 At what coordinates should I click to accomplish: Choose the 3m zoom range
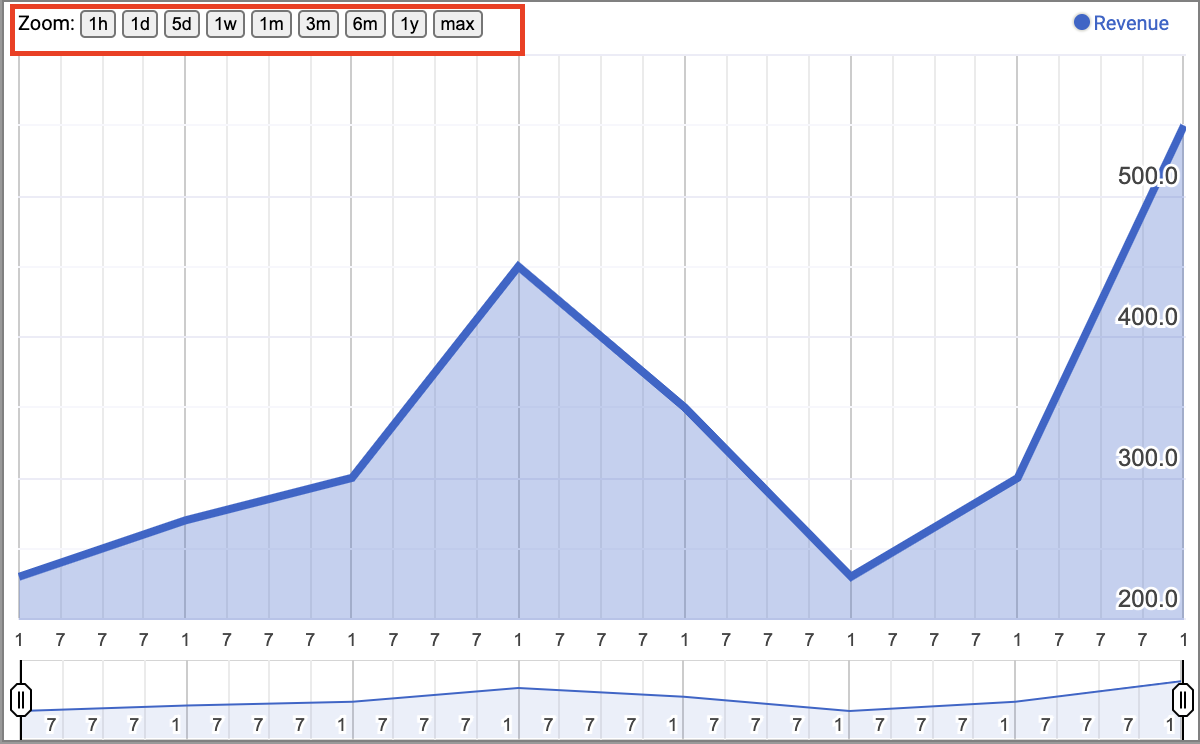[x=318, y=24]
